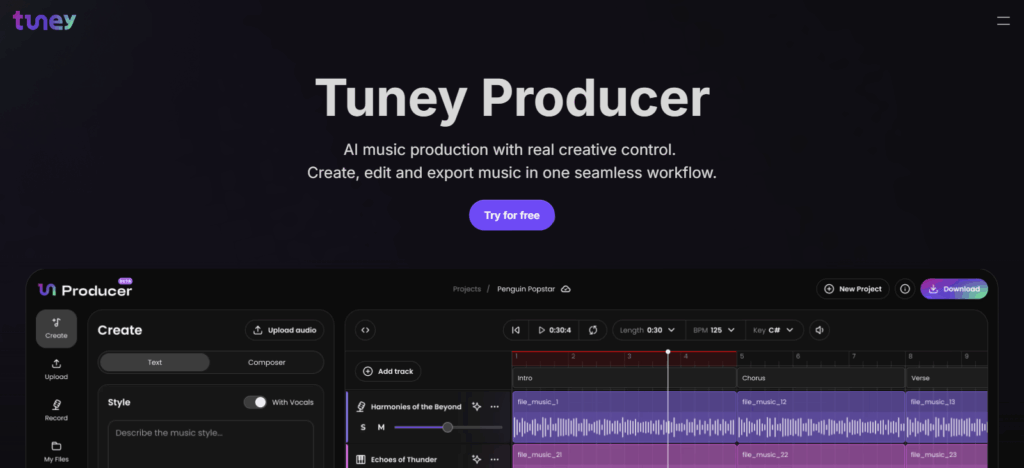Select the Verse section marker
Viewport: 1024px width, 468px height.
946,378
